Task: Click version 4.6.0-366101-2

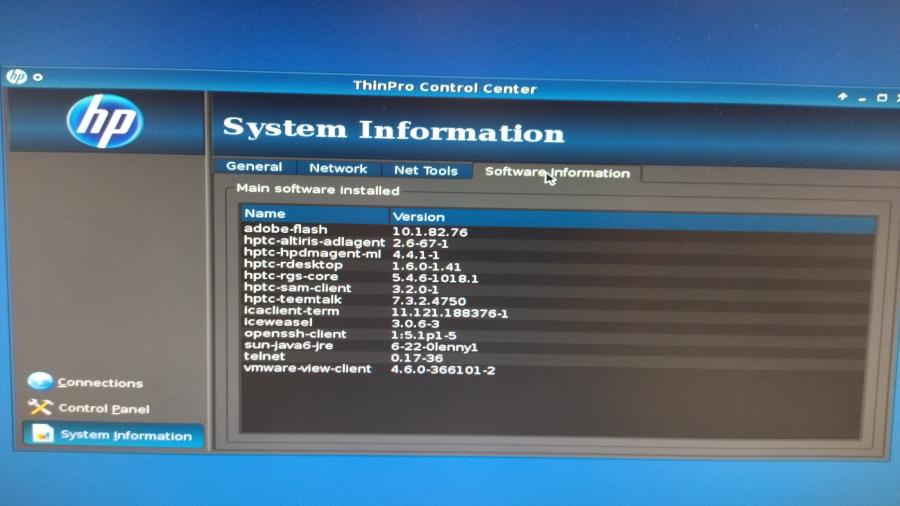Action: coord(443,370)
